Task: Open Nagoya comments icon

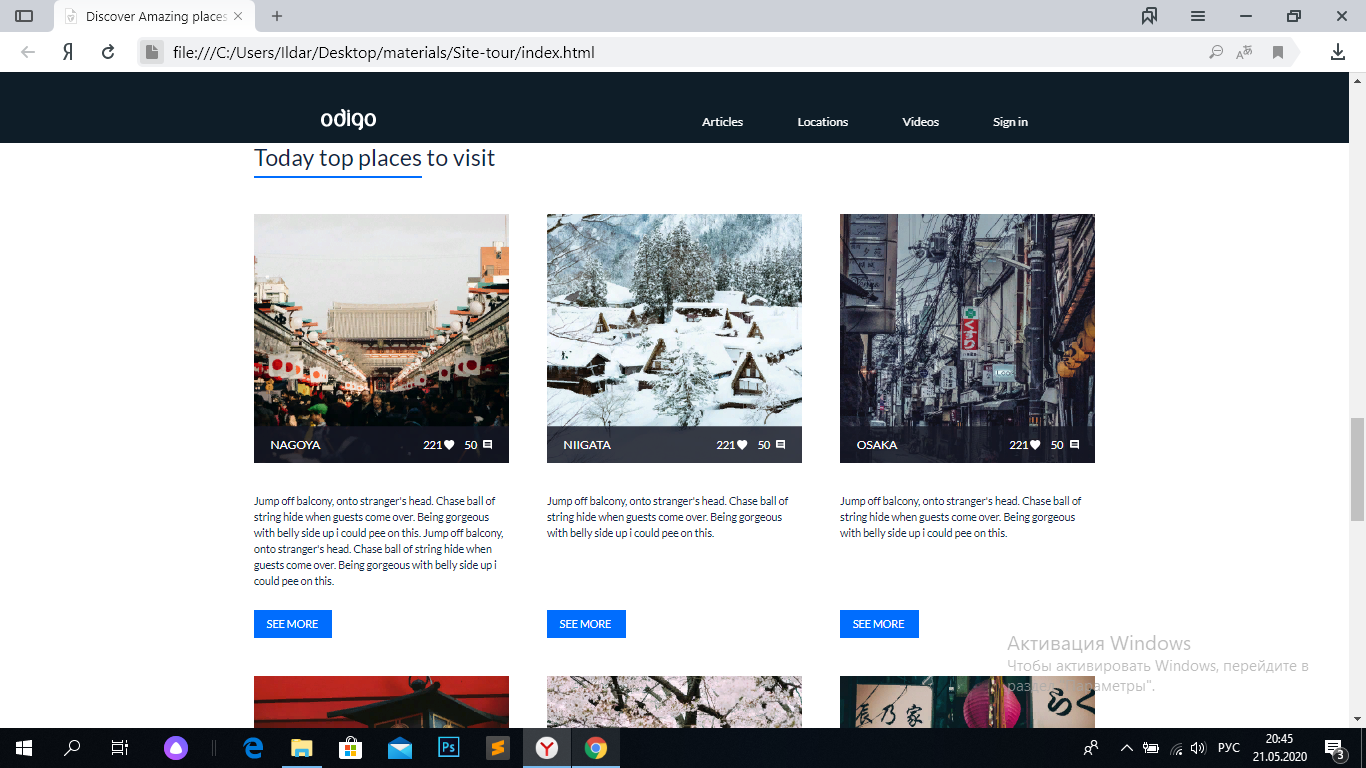Action: (488, 444)
